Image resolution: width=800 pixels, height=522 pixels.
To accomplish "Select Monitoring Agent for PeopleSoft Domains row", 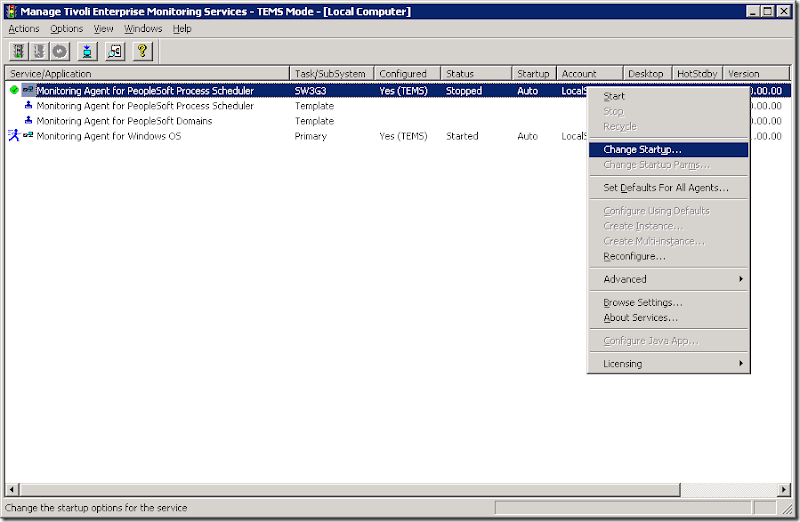I will click(124, 121).
